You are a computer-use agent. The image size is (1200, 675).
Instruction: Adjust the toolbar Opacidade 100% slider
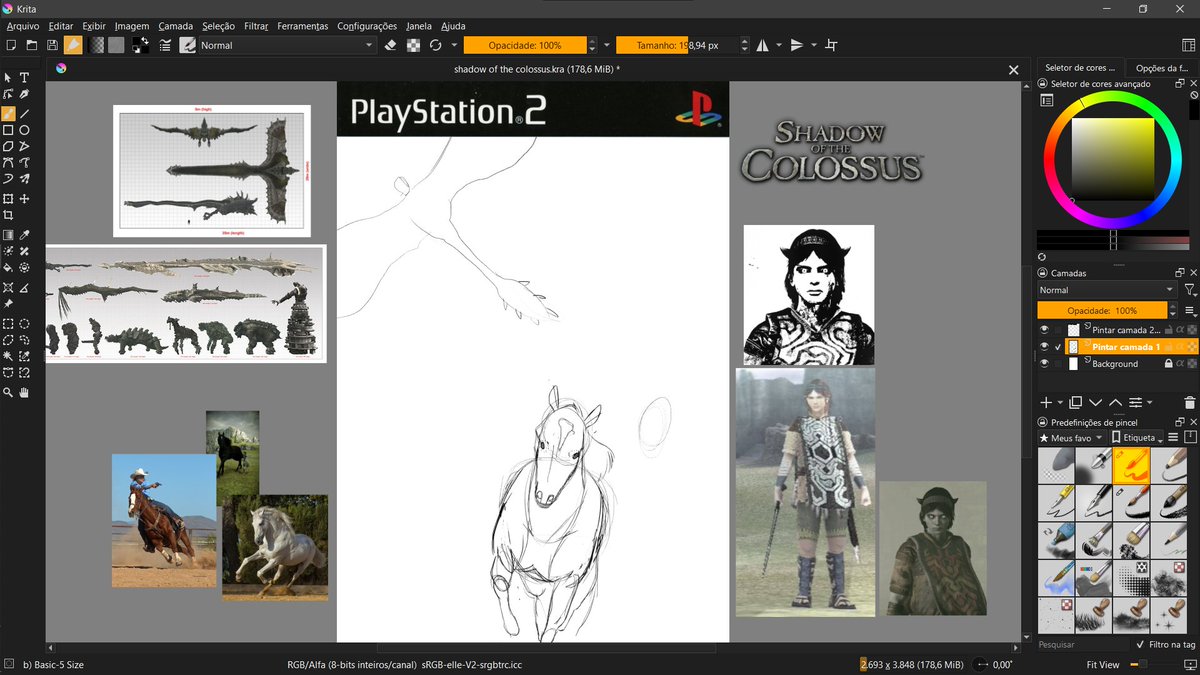(525, 45)
